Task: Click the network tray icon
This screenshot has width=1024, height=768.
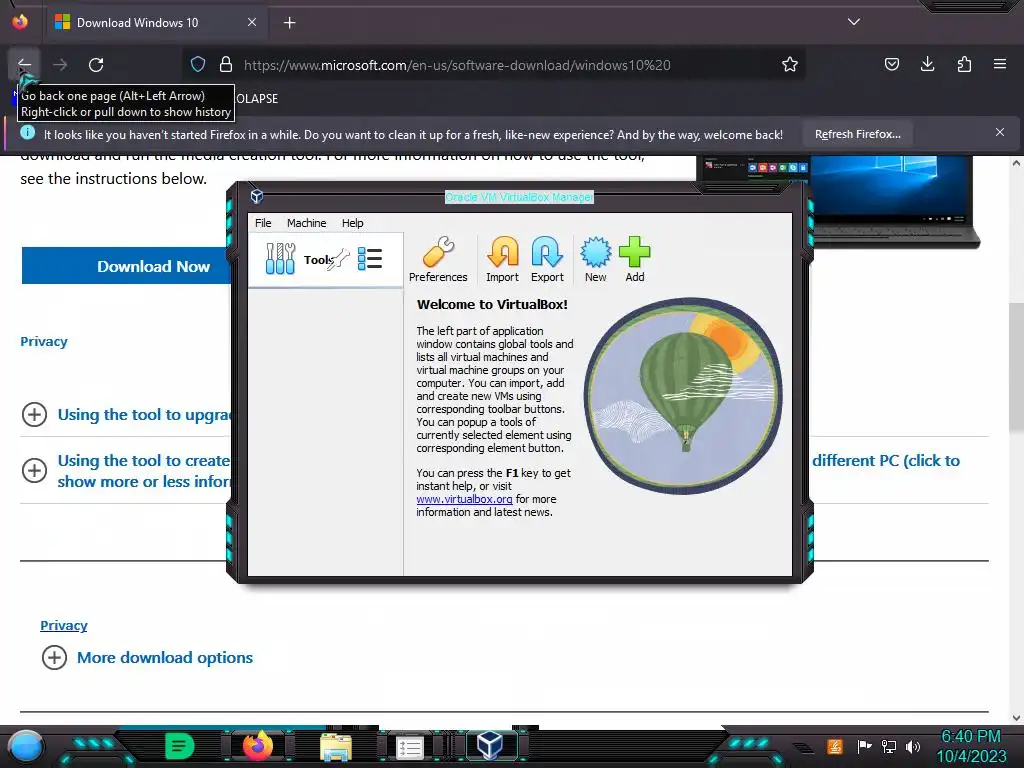Action: pos(888,746)
